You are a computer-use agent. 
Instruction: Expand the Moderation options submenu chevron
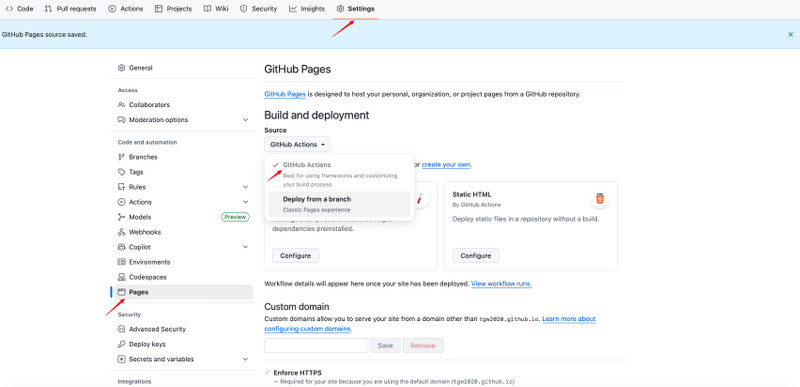245,120
